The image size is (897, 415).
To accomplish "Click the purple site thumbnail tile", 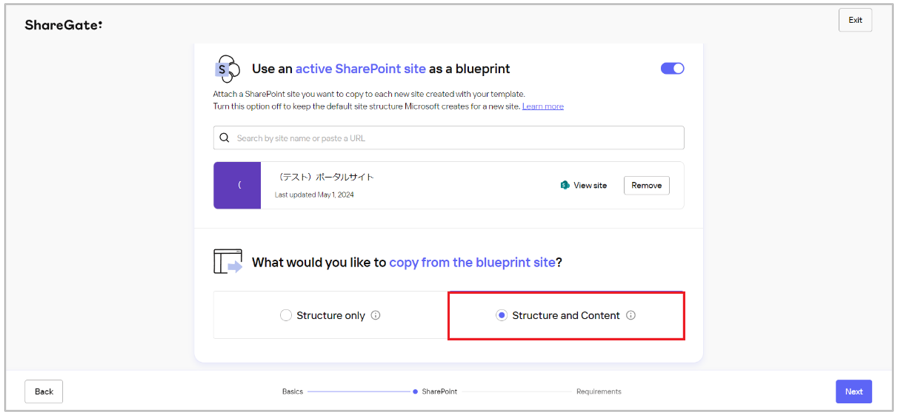I will point(237,185).
